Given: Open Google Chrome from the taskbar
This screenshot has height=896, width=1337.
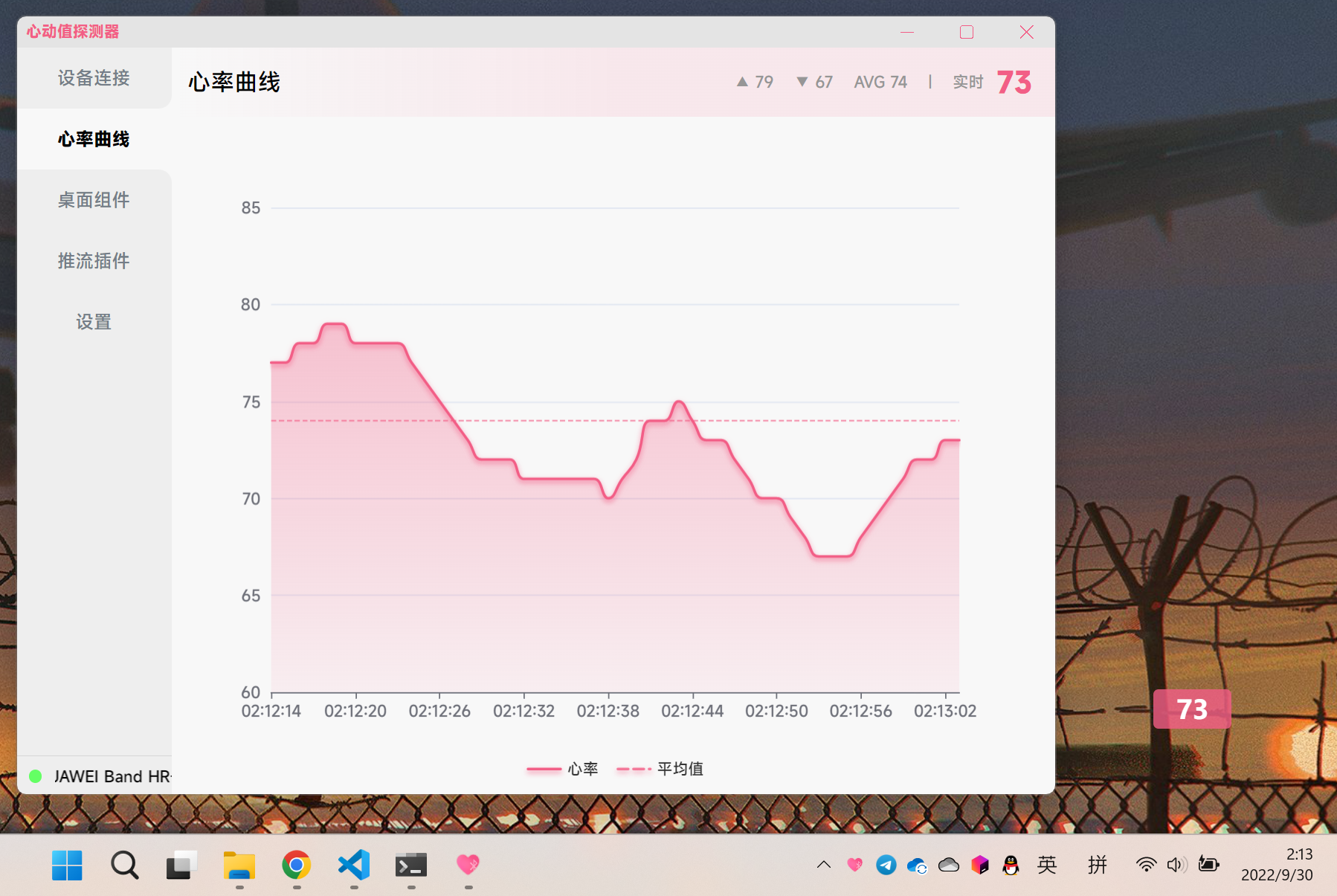Looking at the screenshot, I should pyautogui.click(x=297, y=865).
